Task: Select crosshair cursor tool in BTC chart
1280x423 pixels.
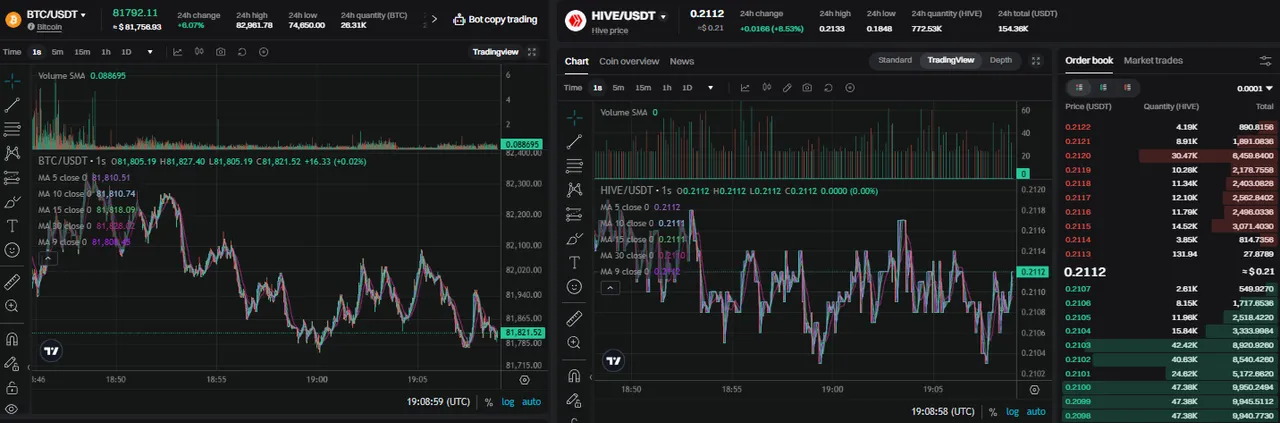Action: pyautogui.click(x=12, y=80)
